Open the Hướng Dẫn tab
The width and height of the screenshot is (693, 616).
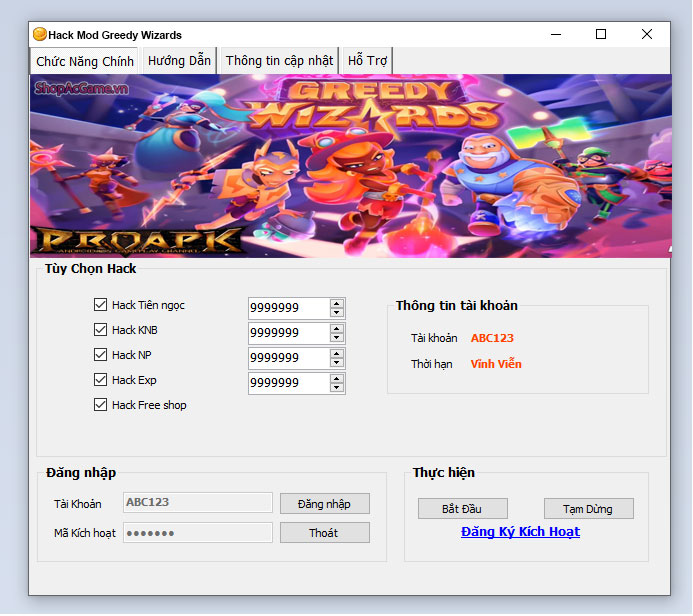coord(179,61)
